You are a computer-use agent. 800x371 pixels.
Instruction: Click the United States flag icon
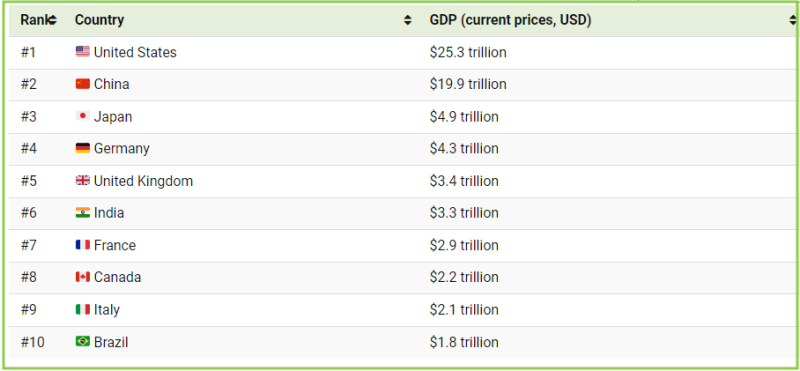[x=83, y=52]
